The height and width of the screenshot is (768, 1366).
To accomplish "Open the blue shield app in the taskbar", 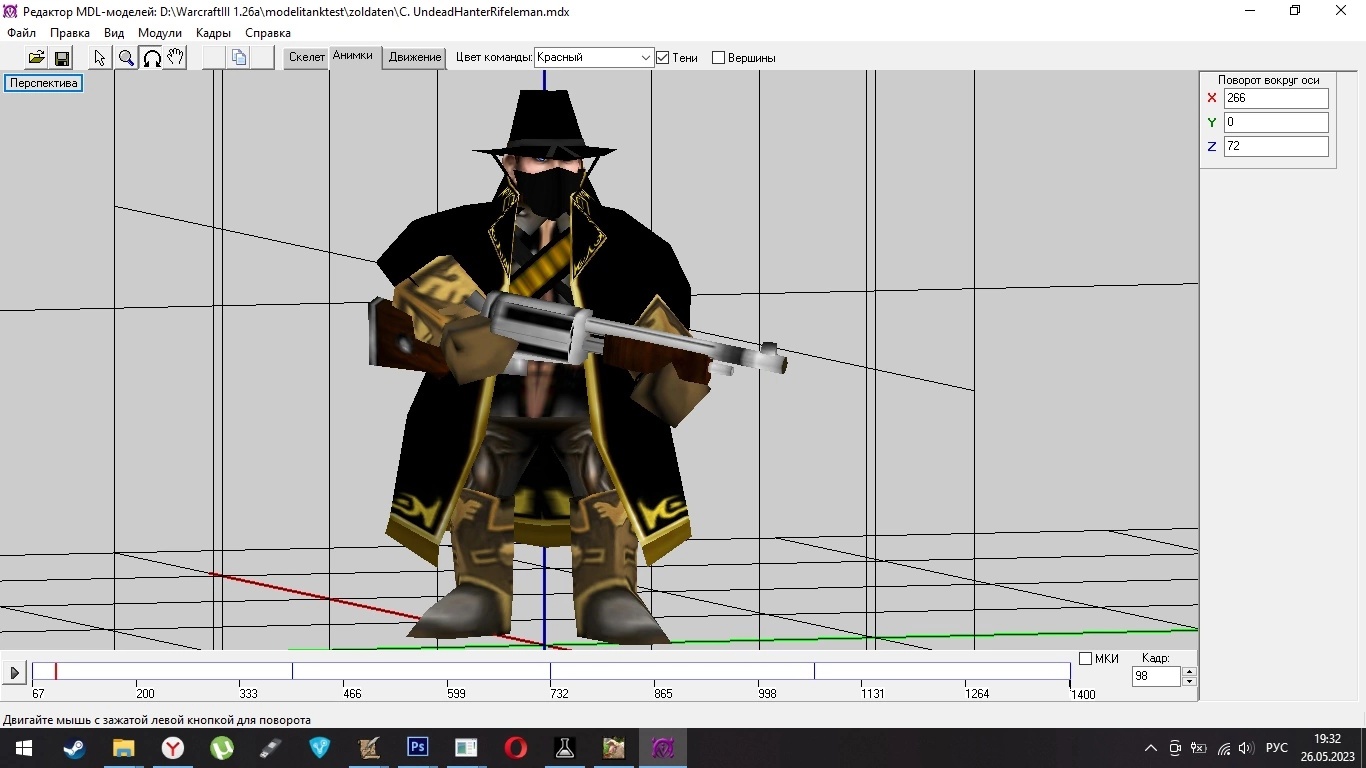I will pyautogui.click(x=319, y=748).
